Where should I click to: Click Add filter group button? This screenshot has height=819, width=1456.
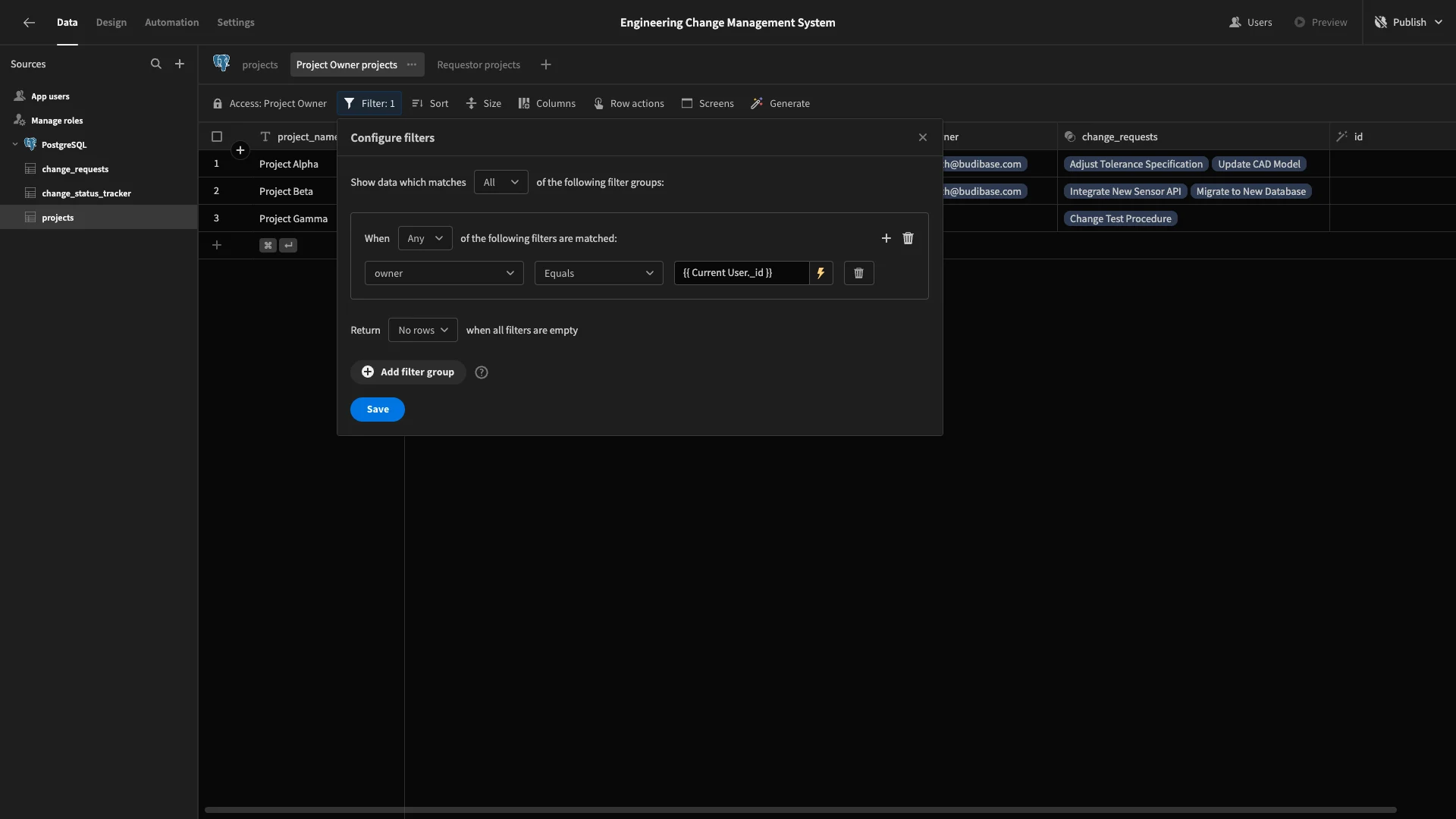[x=408, y=372]
